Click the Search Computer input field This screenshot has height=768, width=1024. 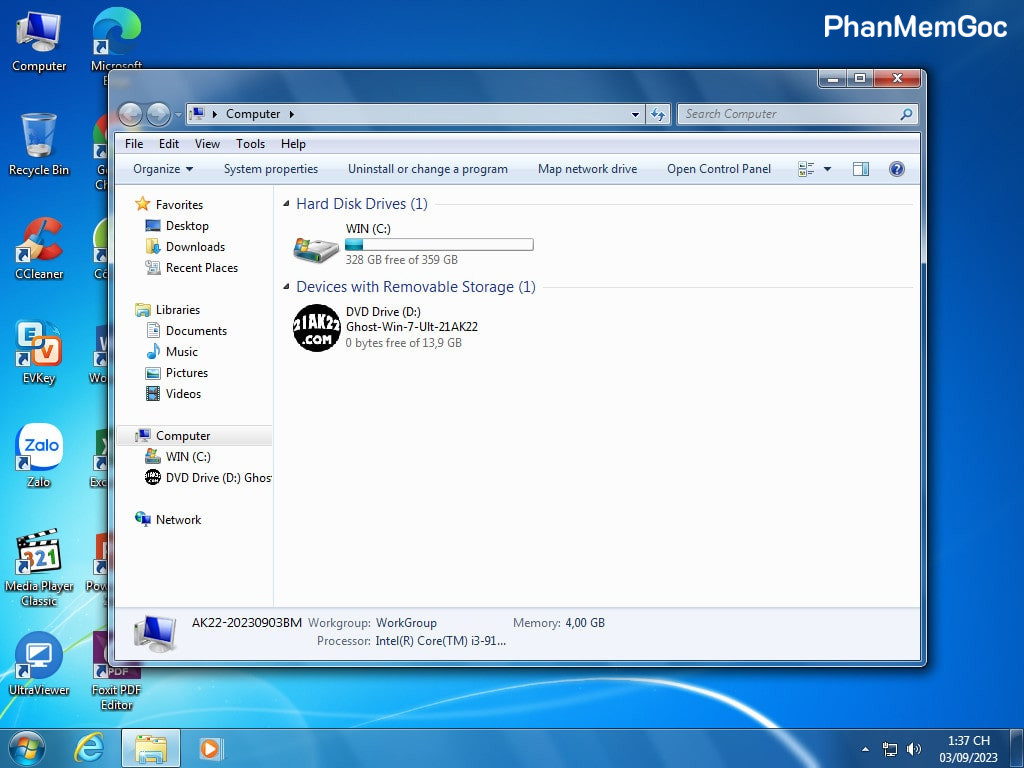(x=790, y=114)
